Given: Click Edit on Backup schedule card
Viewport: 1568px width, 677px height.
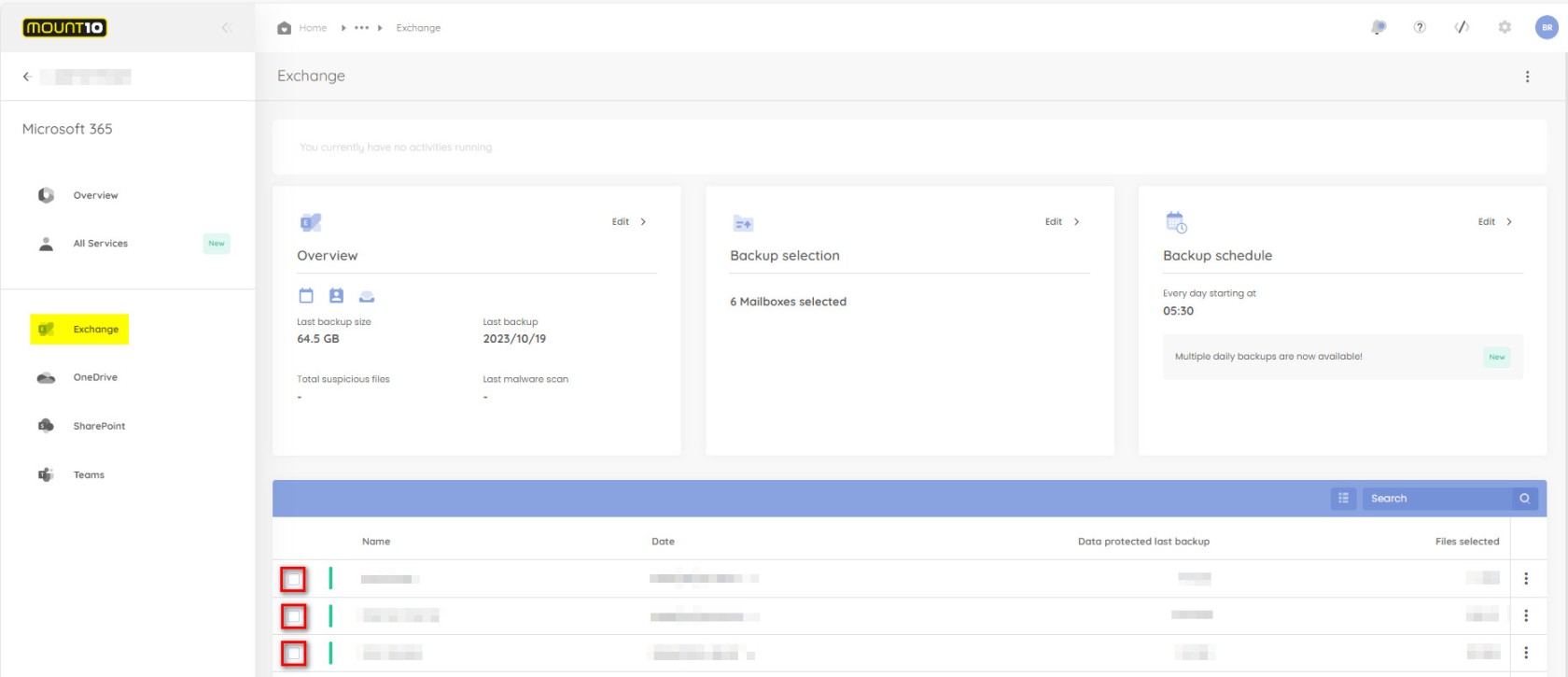Looking at the screenshot, I should pyautogui.click(x=1494, y=222).
